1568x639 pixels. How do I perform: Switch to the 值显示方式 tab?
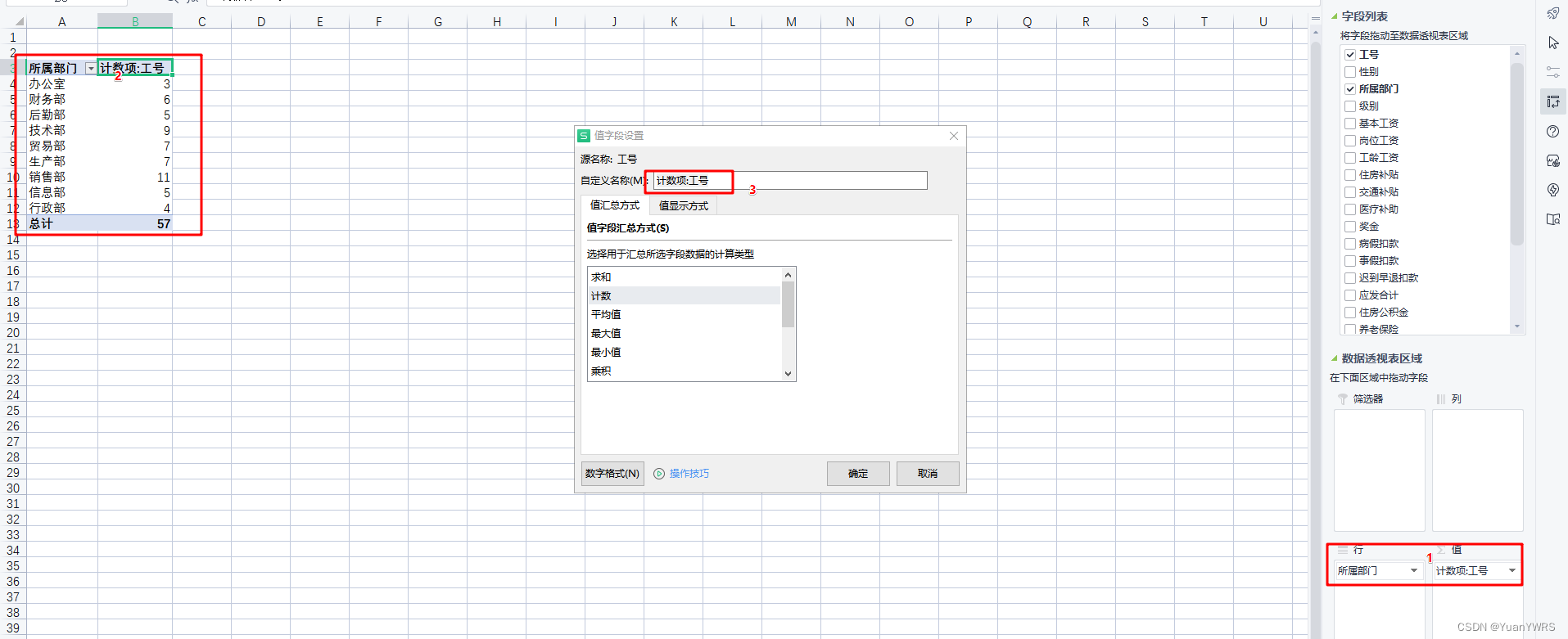pyautogui.click(x=684, y=206)
